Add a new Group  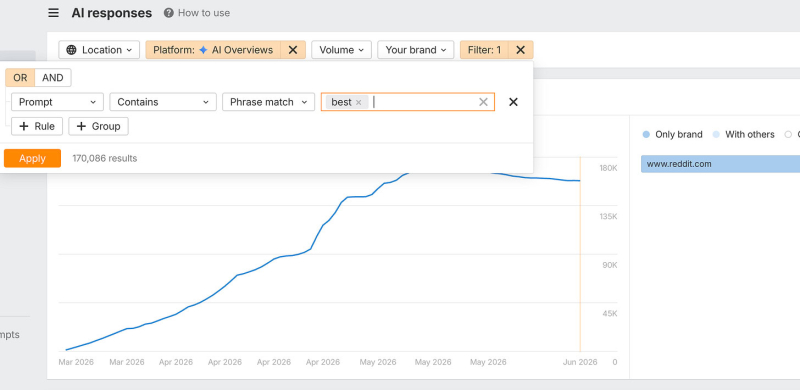[98, 127]
